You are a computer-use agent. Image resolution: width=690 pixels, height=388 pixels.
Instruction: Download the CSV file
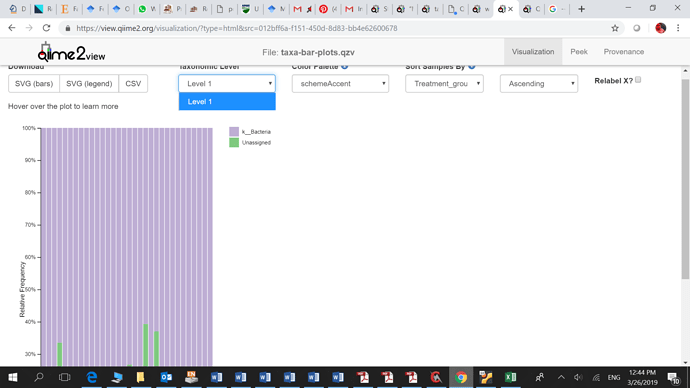[133, 84]
